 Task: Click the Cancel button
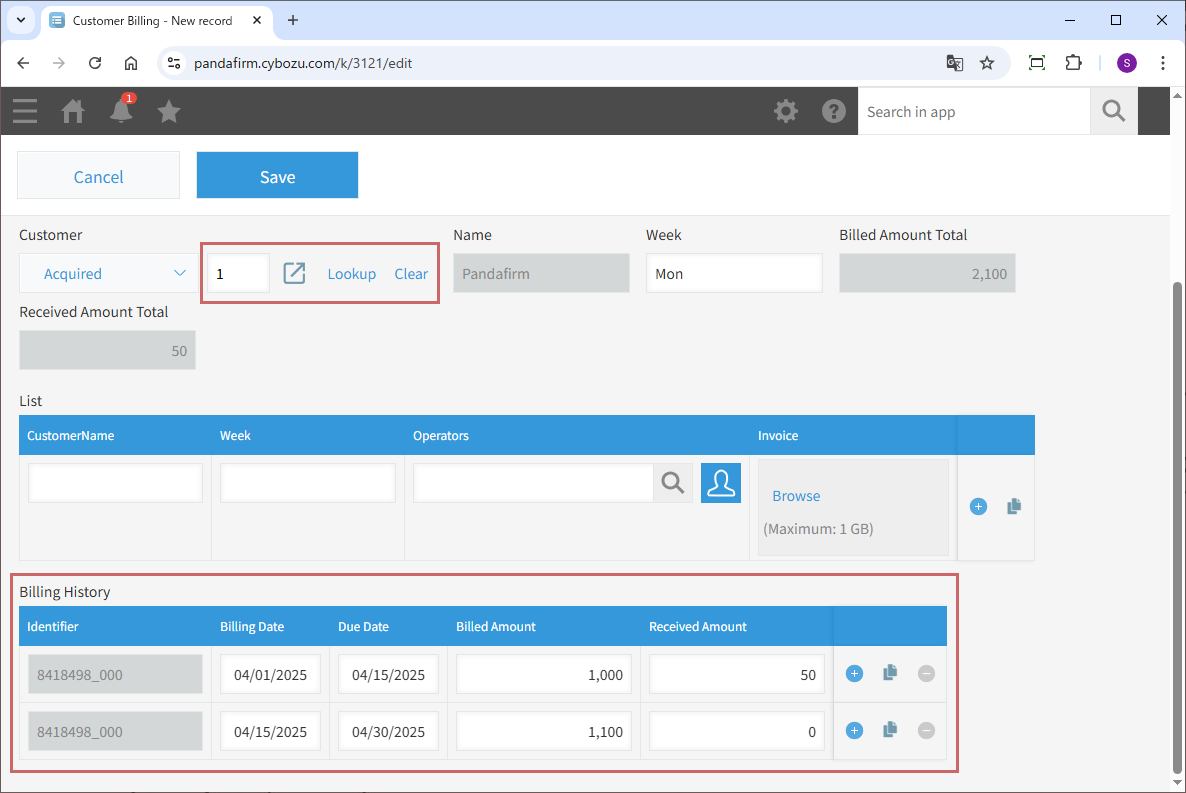point(98,176)
